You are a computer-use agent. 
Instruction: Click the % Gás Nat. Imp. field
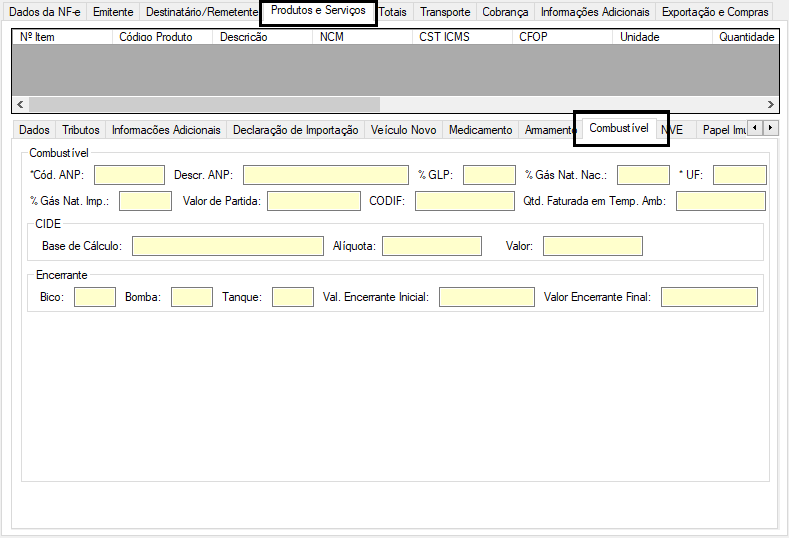145,201
